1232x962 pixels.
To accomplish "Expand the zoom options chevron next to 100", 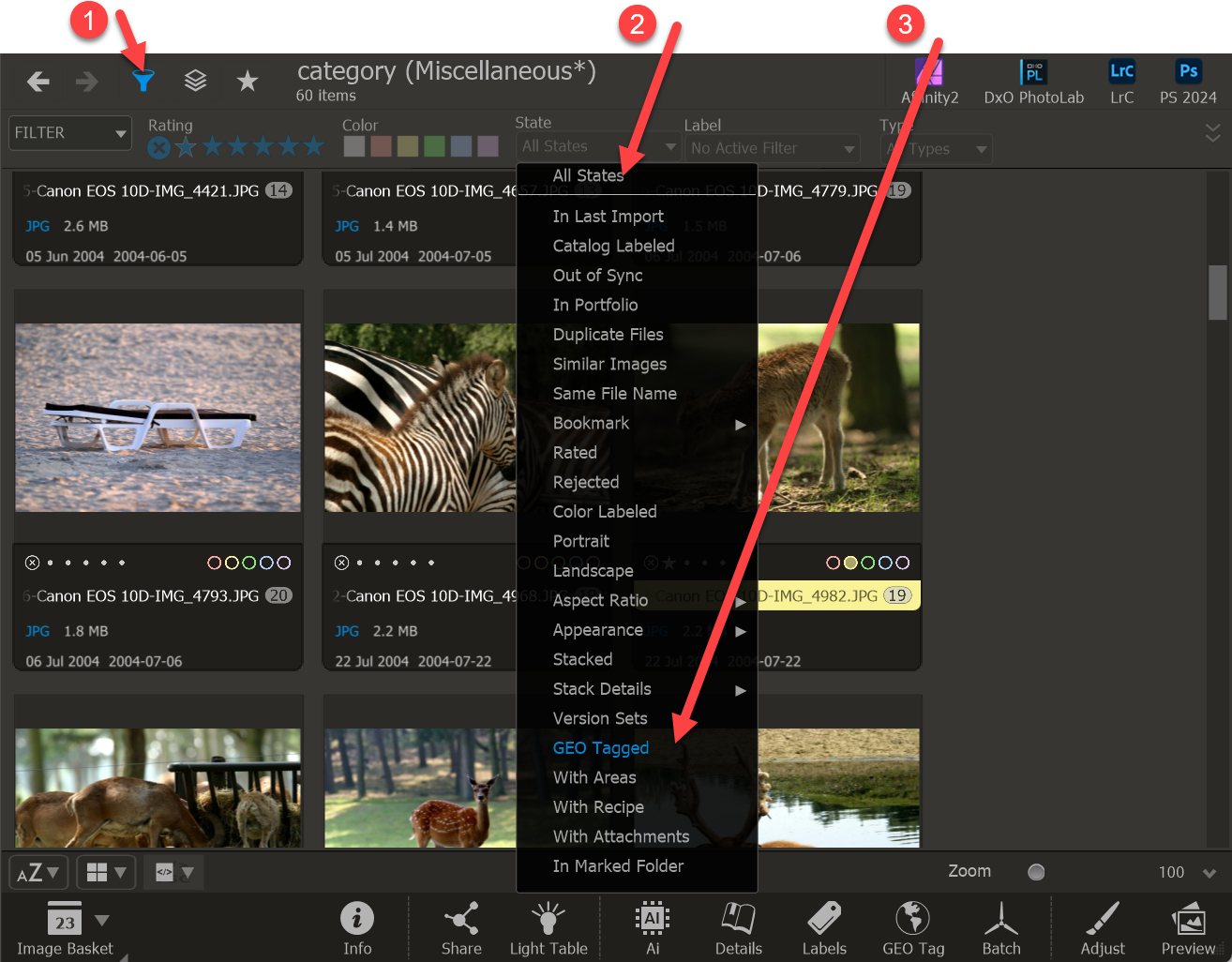I will (1209, 873).
